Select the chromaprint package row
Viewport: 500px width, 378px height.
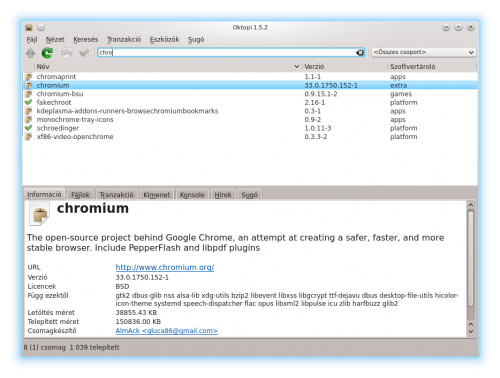pyautogui.click(x=250, y=77)
